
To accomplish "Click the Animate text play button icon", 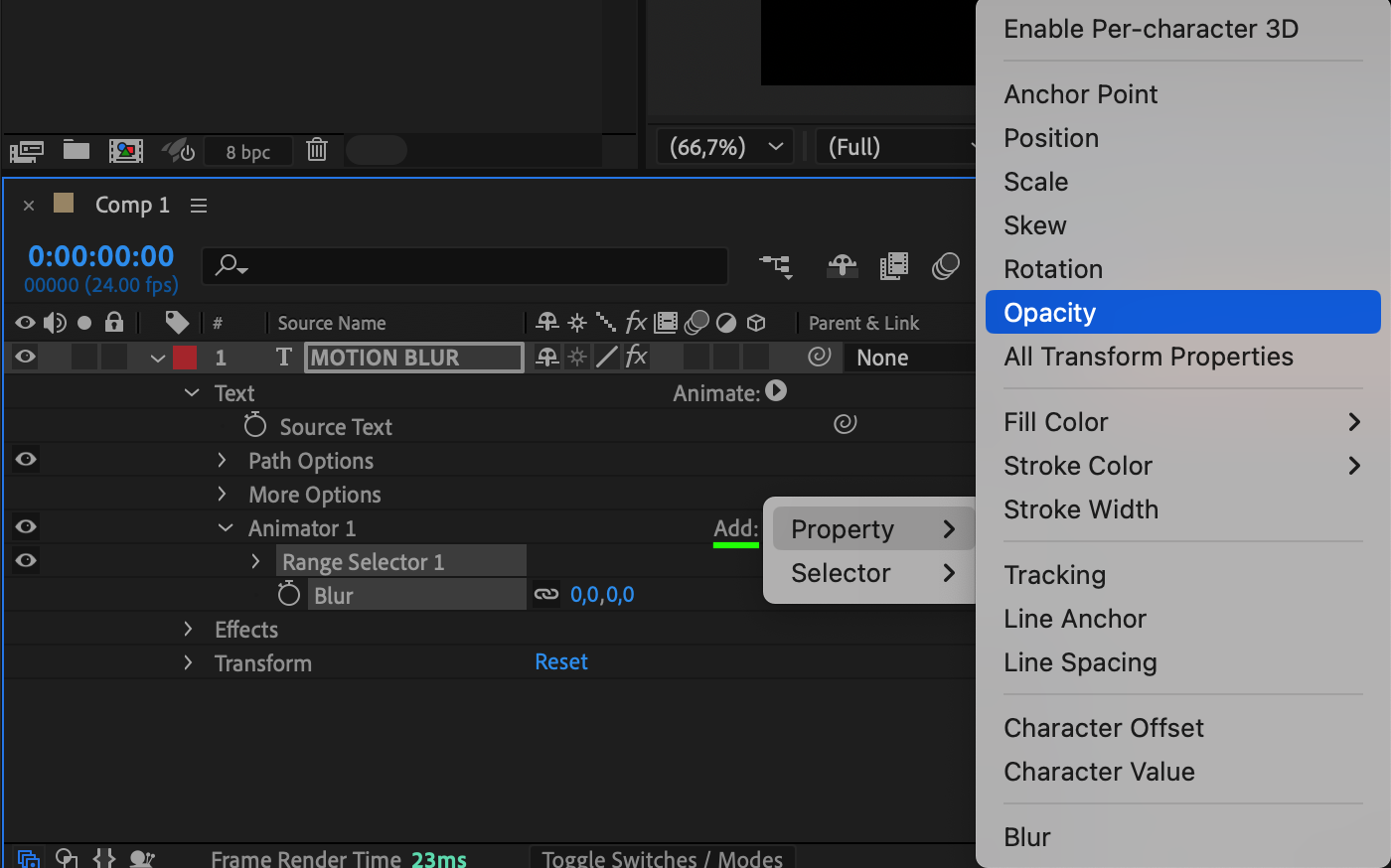I will coord(776,392).
